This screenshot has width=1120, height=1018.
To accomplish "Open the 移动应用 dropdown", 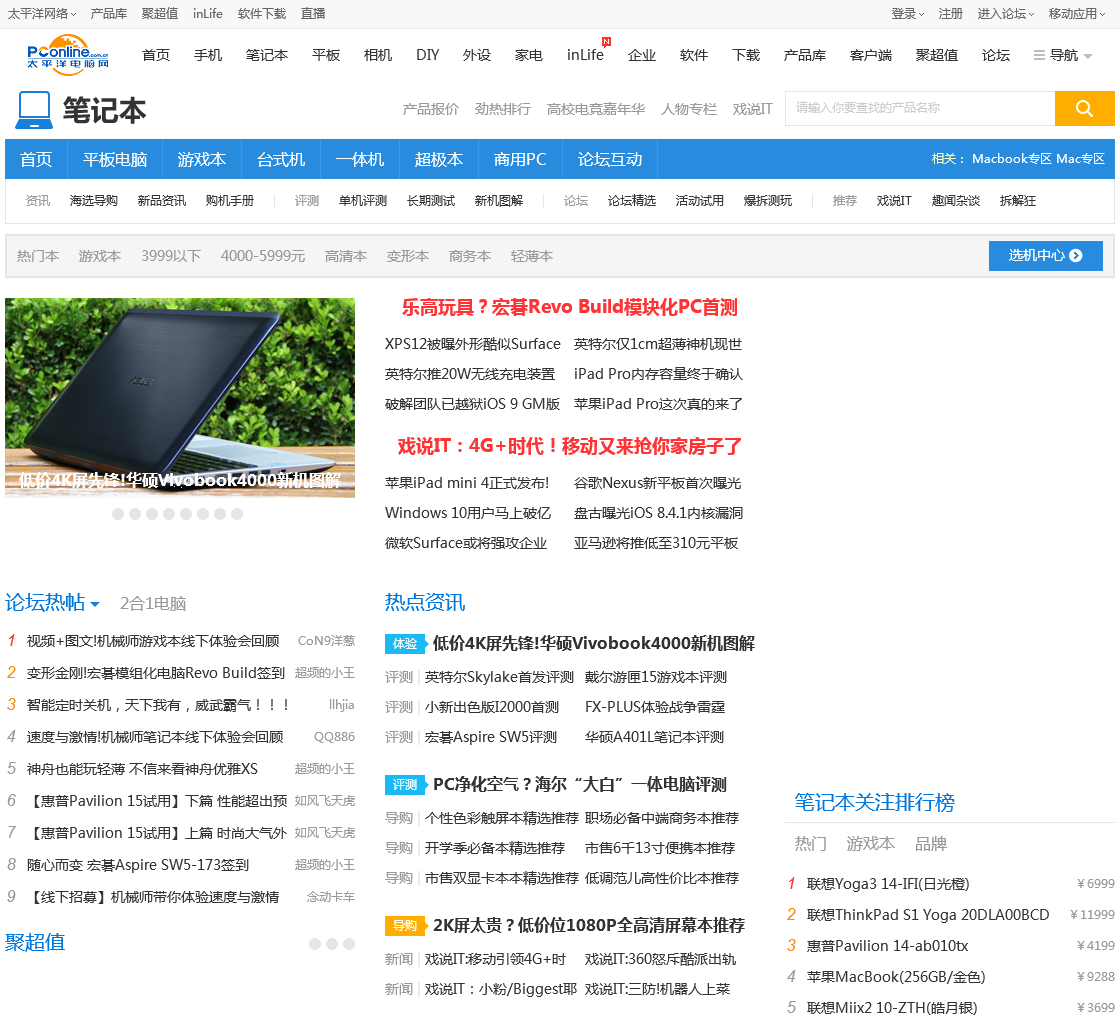I will [1076, 14].
